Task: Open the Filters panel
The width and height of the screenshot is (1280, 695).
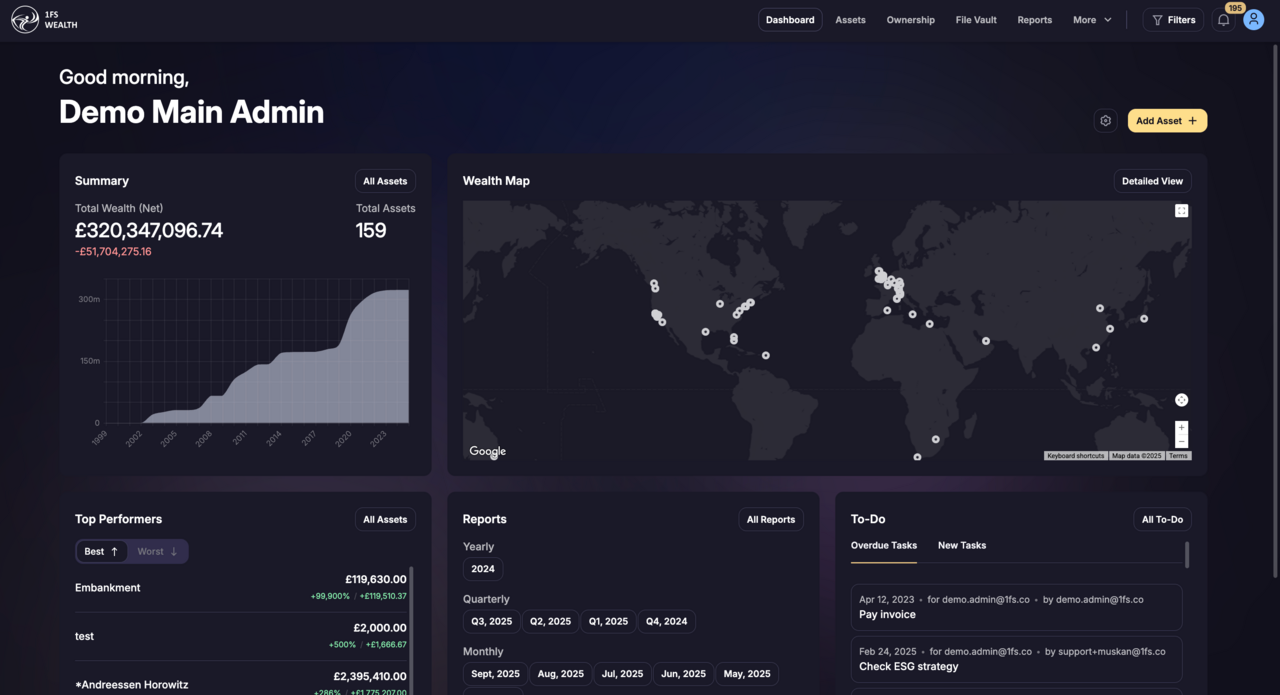Action: 1173,20
